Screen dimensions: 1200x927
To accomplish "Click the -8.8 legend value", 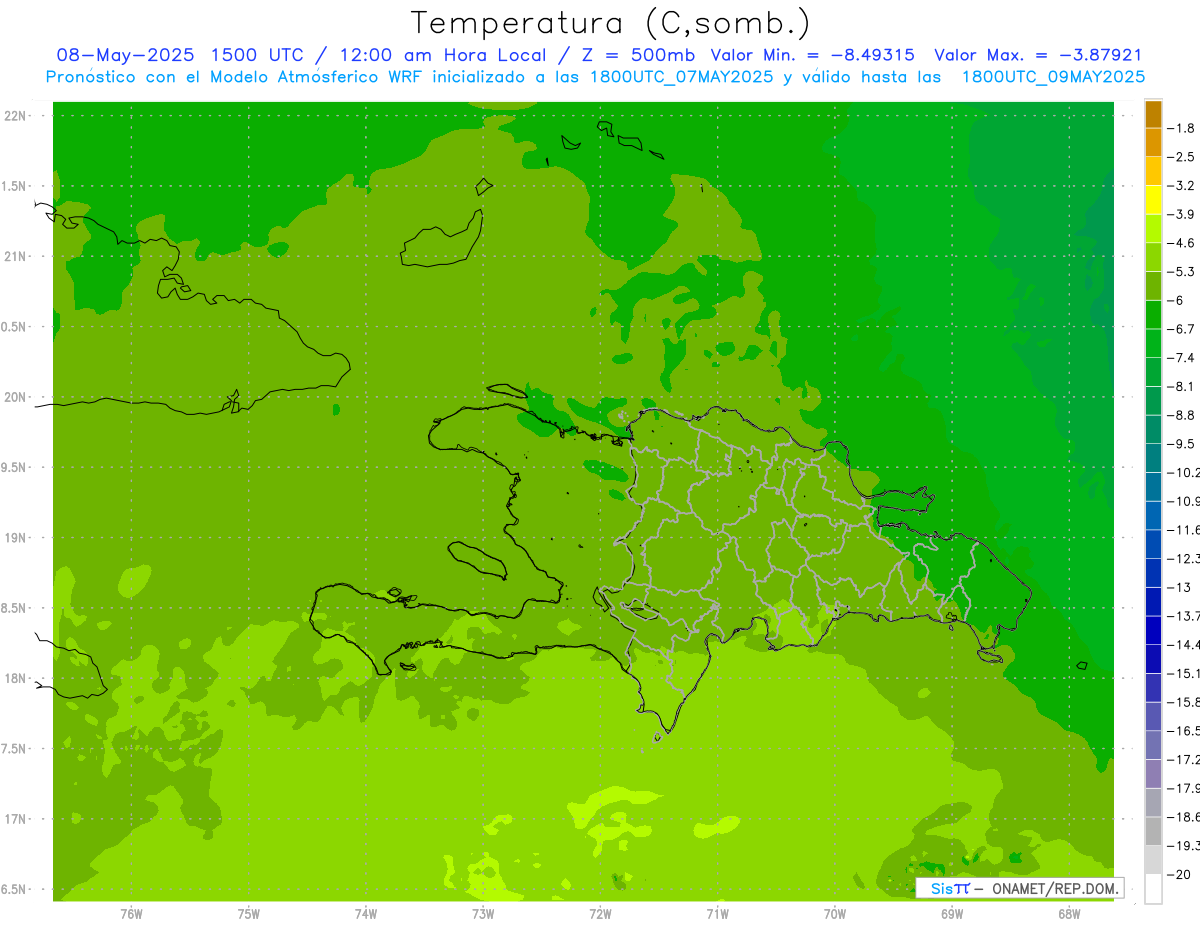I will pyautogui.click(x=1181, y=415).
